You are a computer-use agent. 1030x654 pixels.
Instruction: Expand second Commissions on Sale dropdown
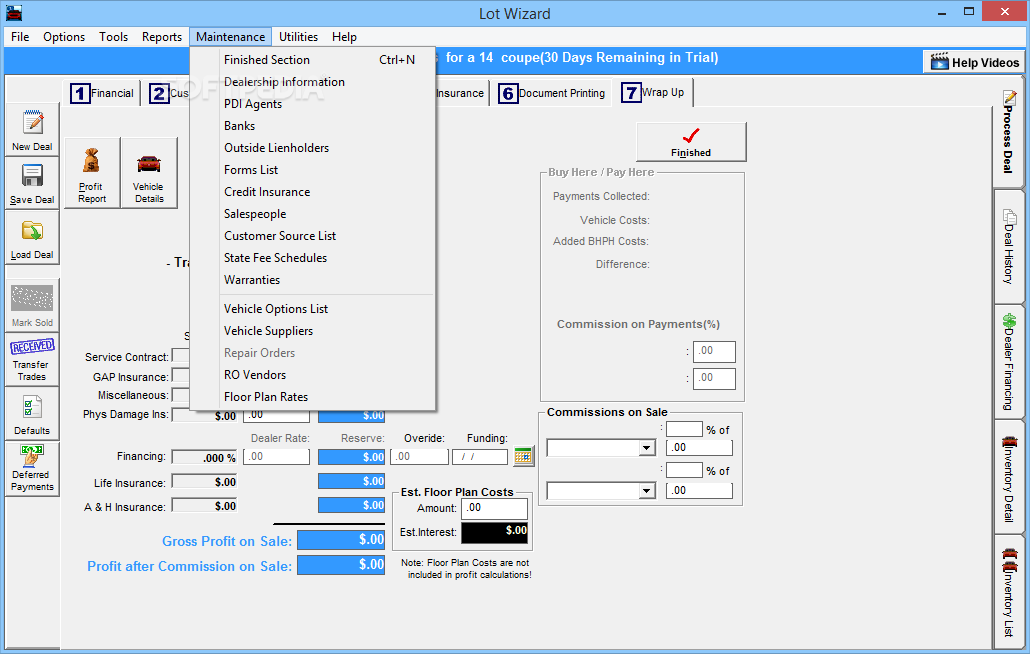click(x=647, y=490)
